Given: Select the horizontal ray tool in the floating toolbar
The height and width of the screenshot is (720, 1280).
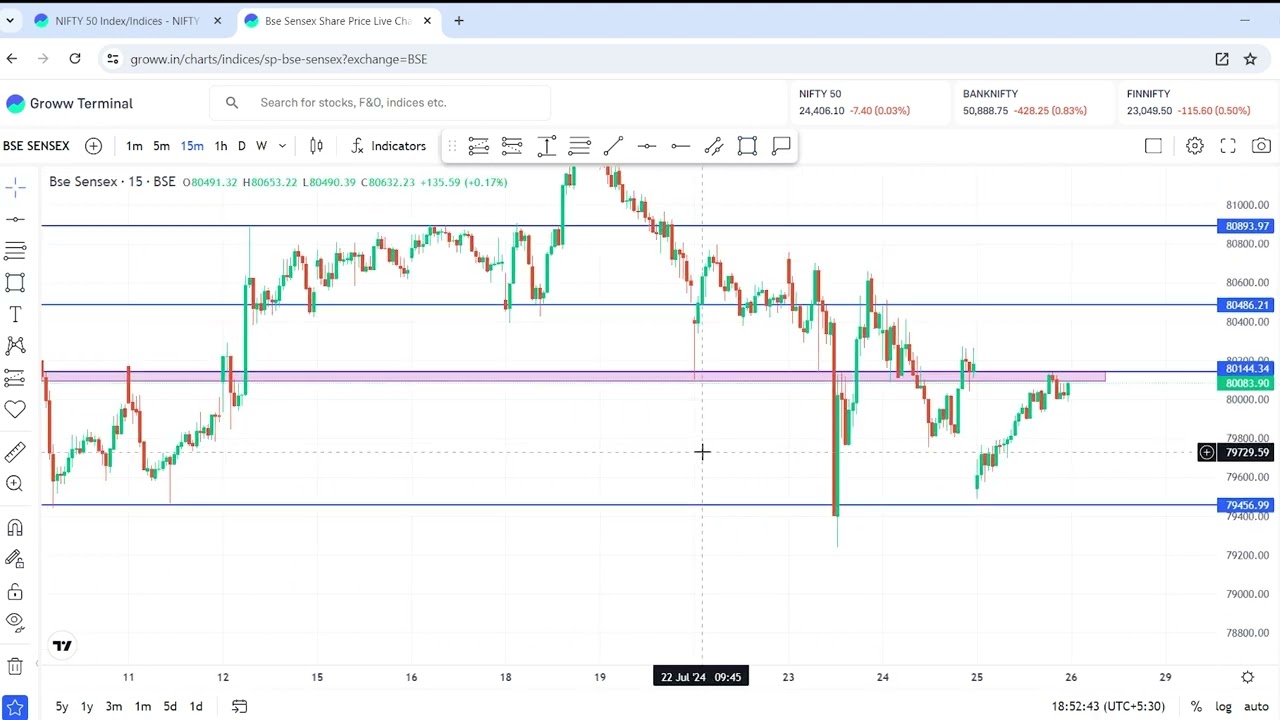Looking at the screenshot, I should 680,146.
